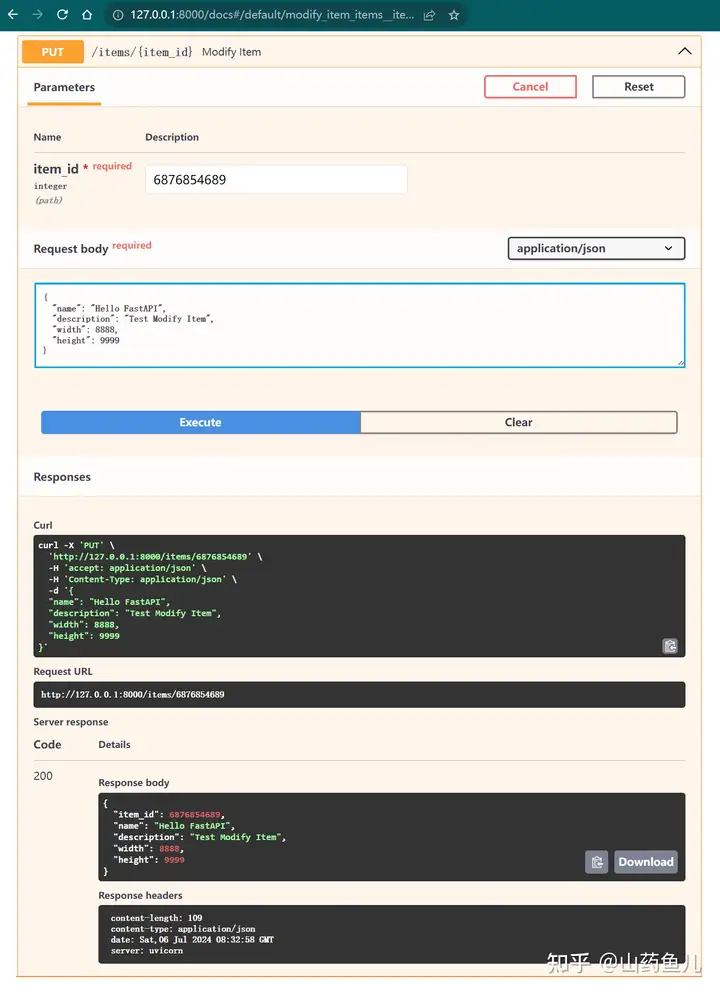
Task: Bookmark this page with the star icon
Action: [454, 15]
